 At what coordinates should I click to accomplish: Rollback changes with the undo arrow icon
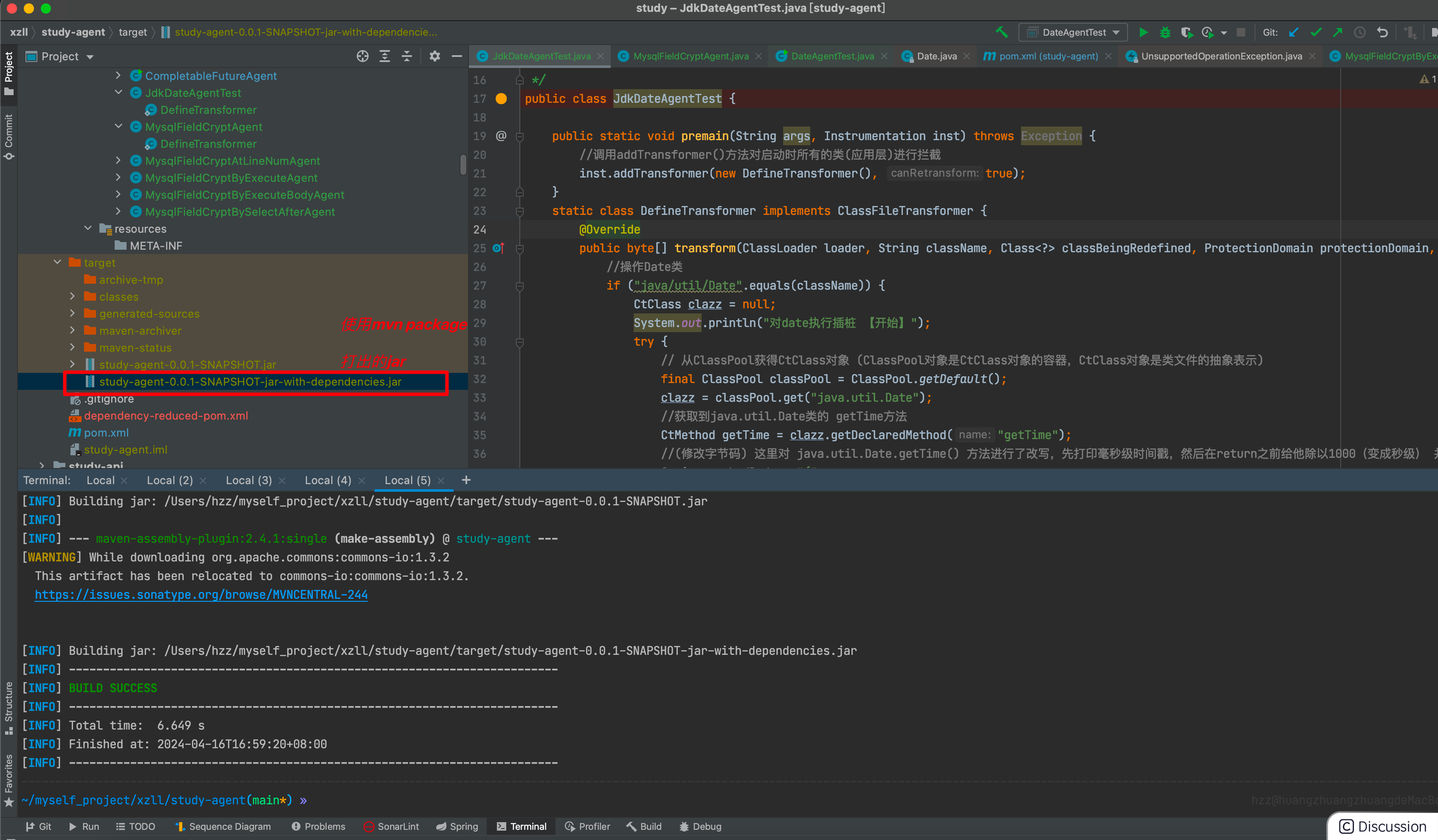[x=1382, y=33]
